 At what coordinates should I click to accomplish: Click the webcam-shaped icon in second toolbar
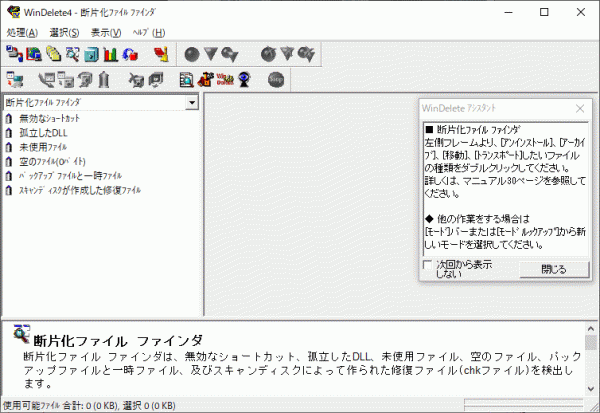(242, 80)
